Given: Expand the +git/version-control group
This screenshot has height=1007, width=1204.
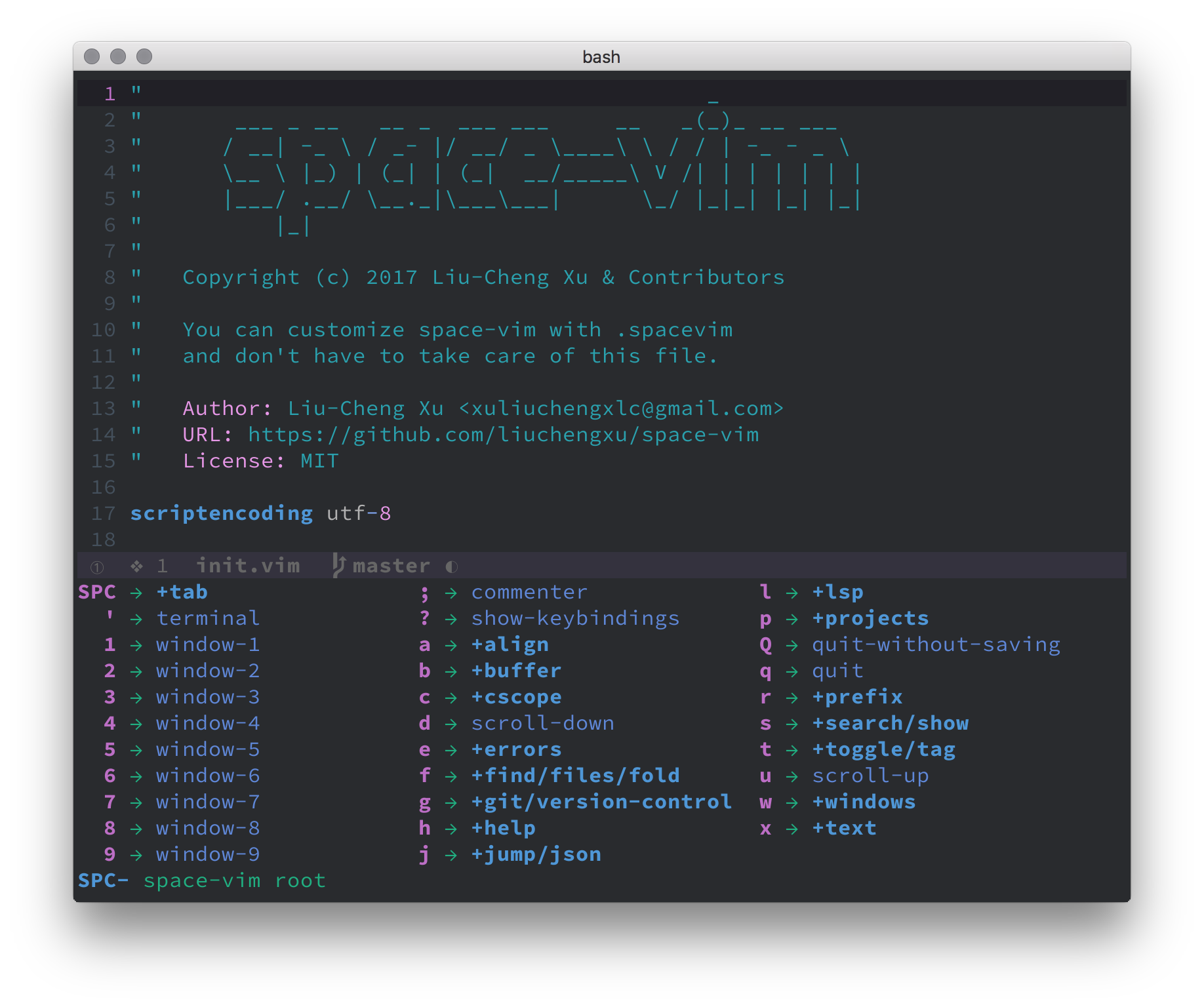Looking at the screenshot, I should coord(601,801).
